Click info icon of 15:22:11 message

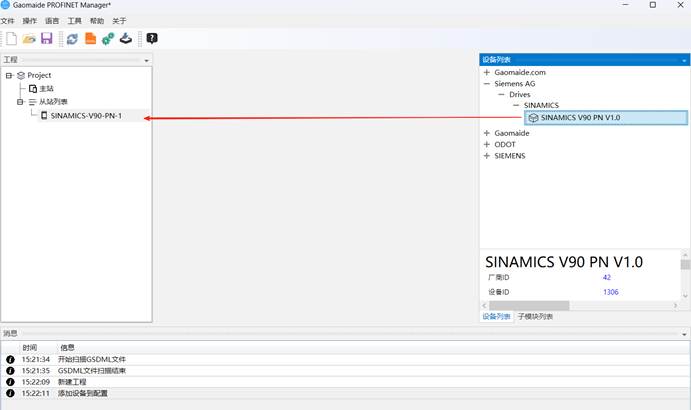pos(10,393)
